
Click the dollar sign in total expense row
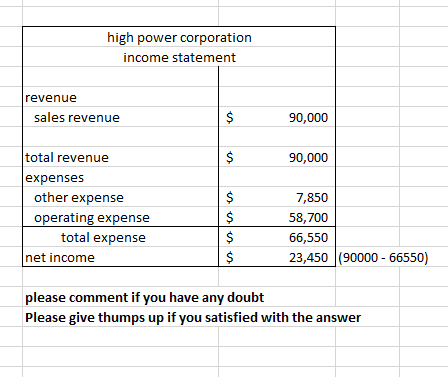point(230,237)
